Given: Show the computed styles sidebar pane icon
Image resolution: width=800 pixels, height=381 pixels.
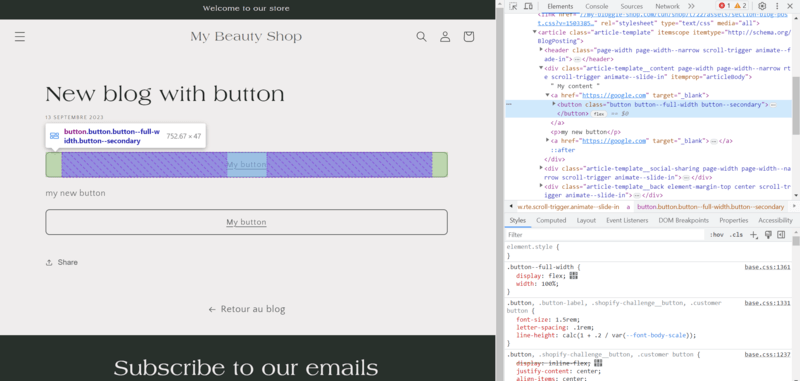Looking at the screenshot, I should [x=781, y=235].
